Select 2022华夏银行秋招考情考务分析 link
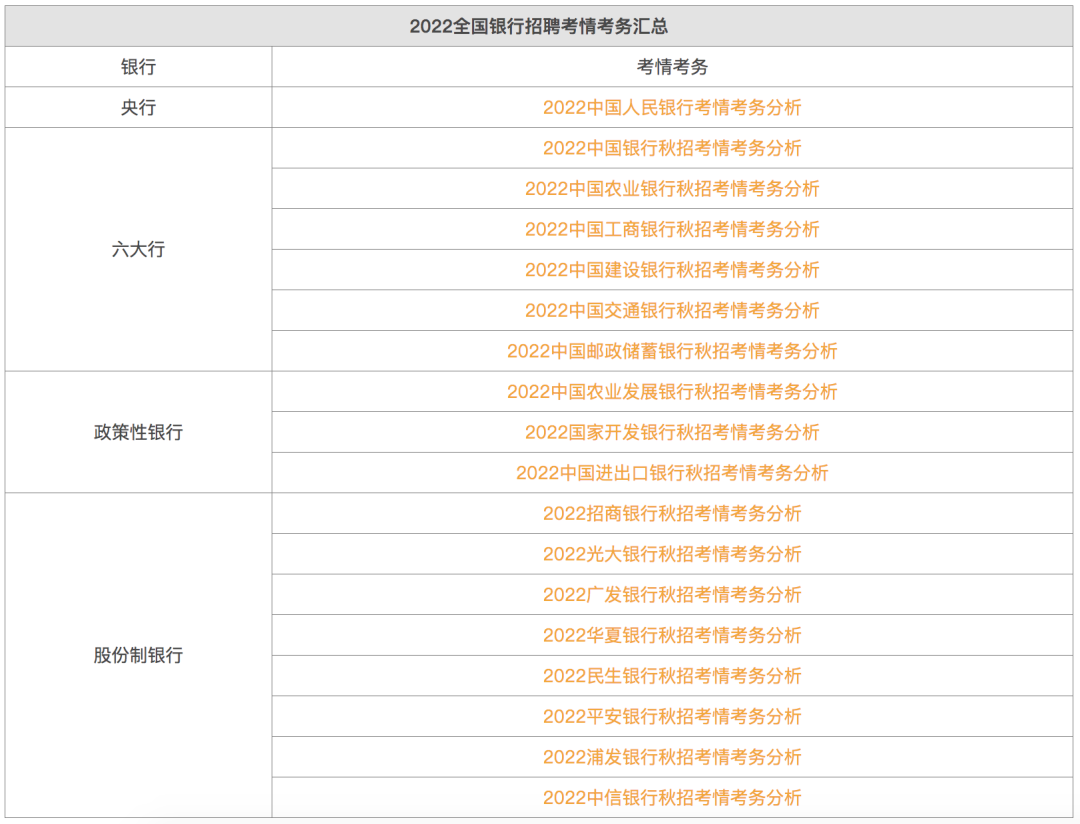Viewport: 1080px width, 824px height. pos(672,636)
